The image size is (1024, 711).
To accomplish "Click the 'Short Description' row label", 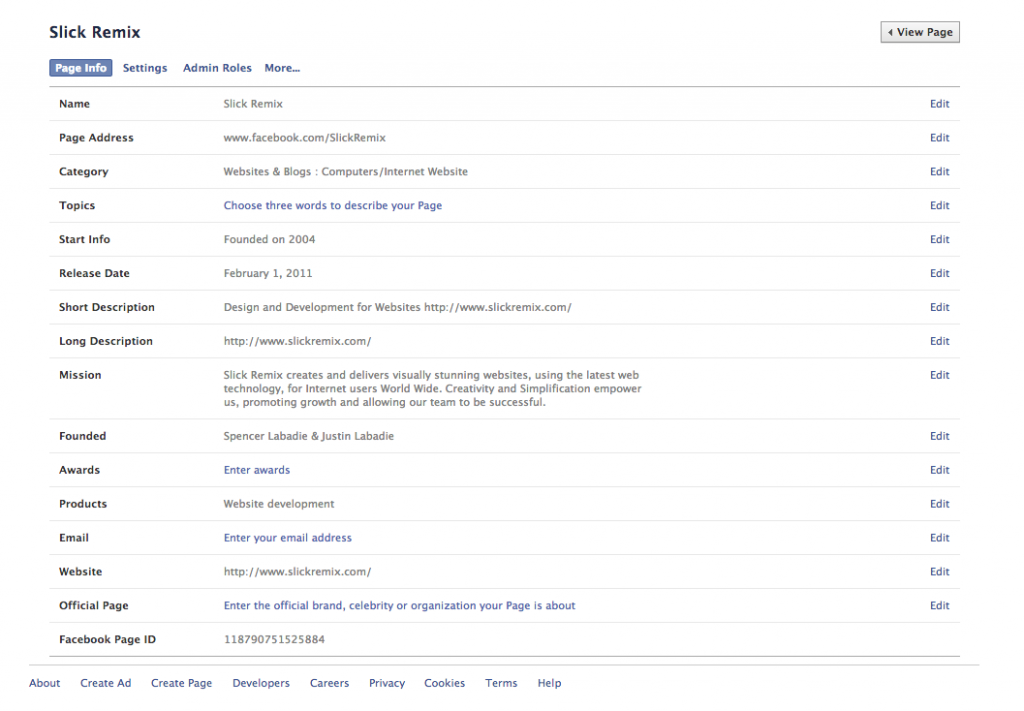I will click(106, 308).
